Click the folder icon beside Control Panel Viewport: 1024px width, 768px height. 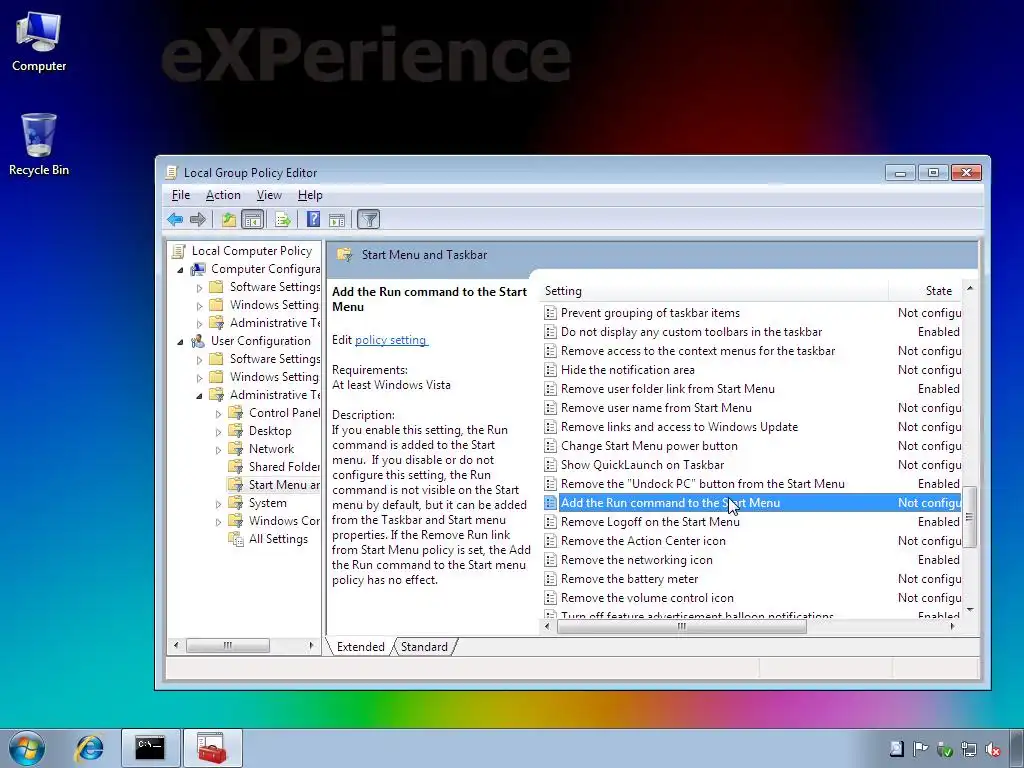coord(236,413)
